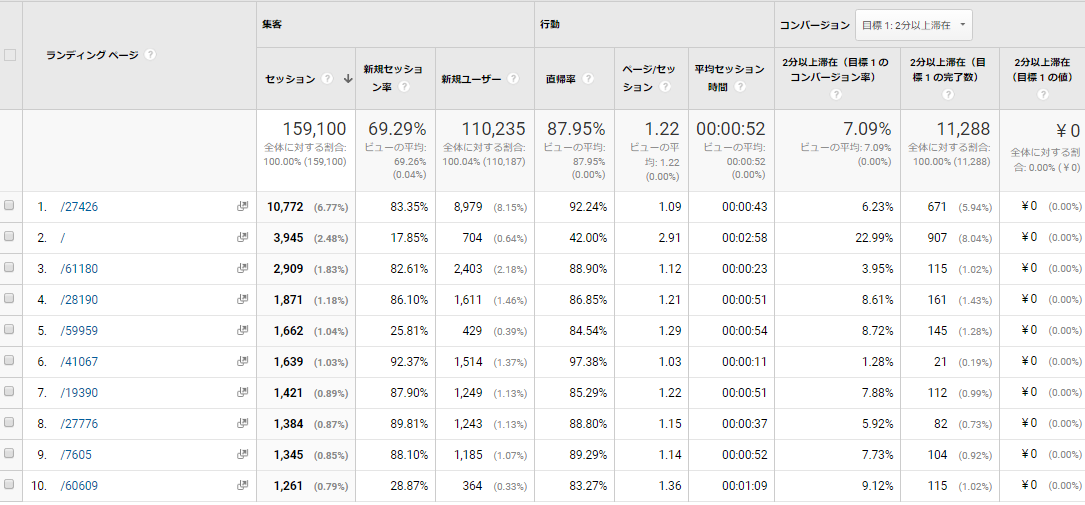Open the 目標 1: 2分以上滞在 dropdown
The image size is (1085, 505).
coord(914,25)
